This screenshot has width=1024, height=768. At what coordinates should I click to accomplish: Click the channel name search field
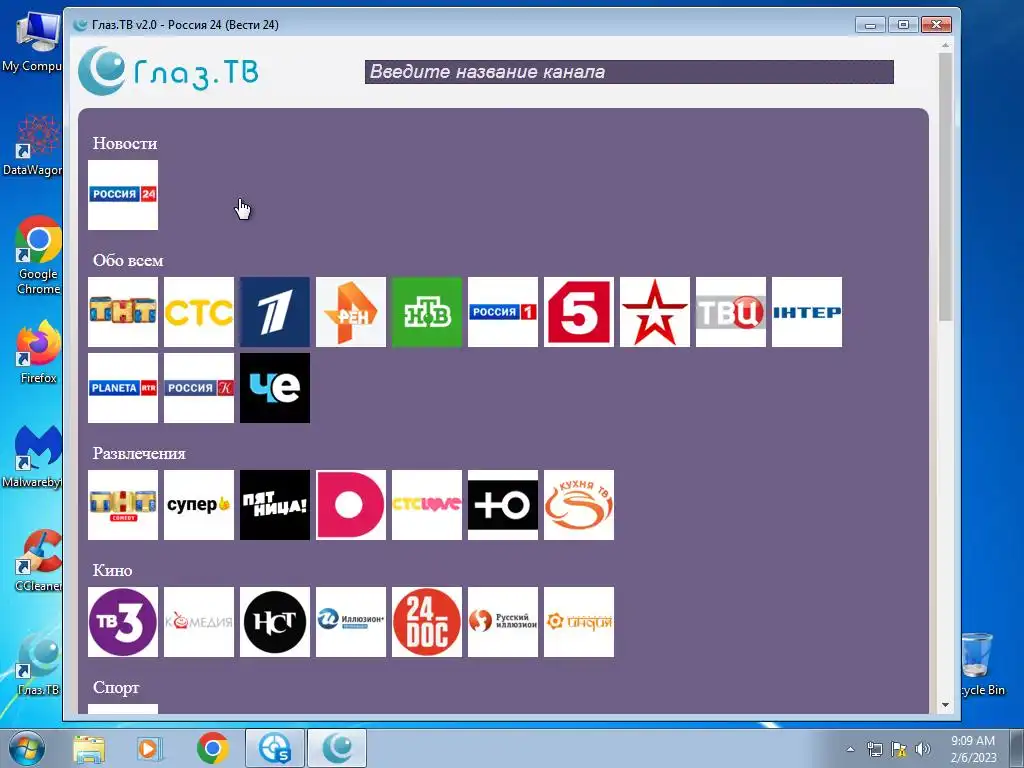tap(629, 72)
